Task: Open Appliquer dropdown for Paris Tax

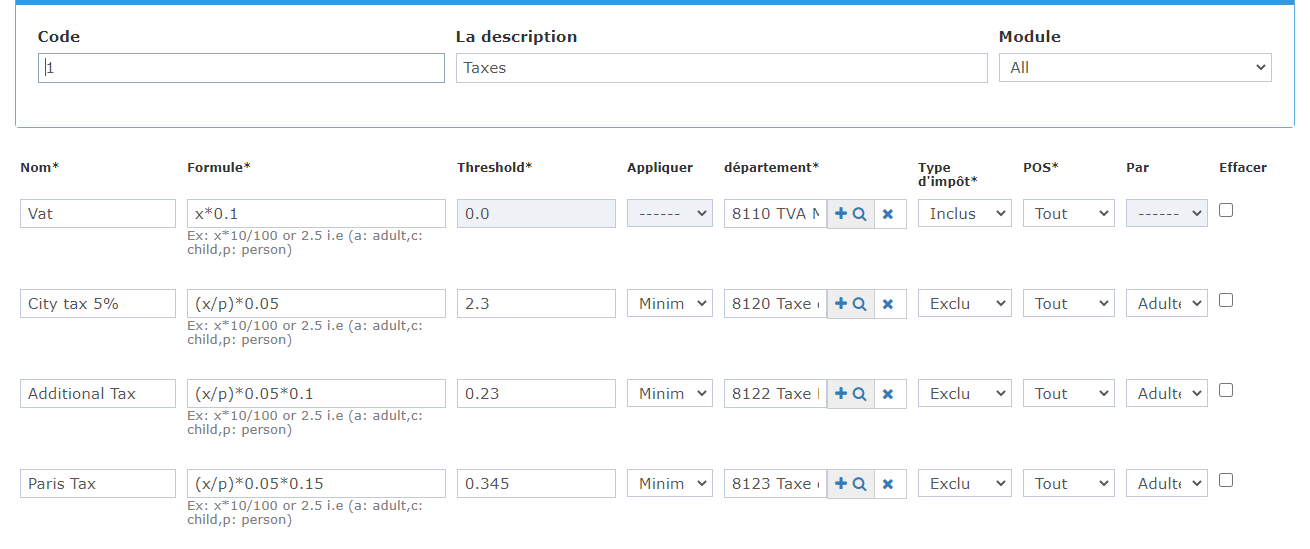Action: coord(670,484)
